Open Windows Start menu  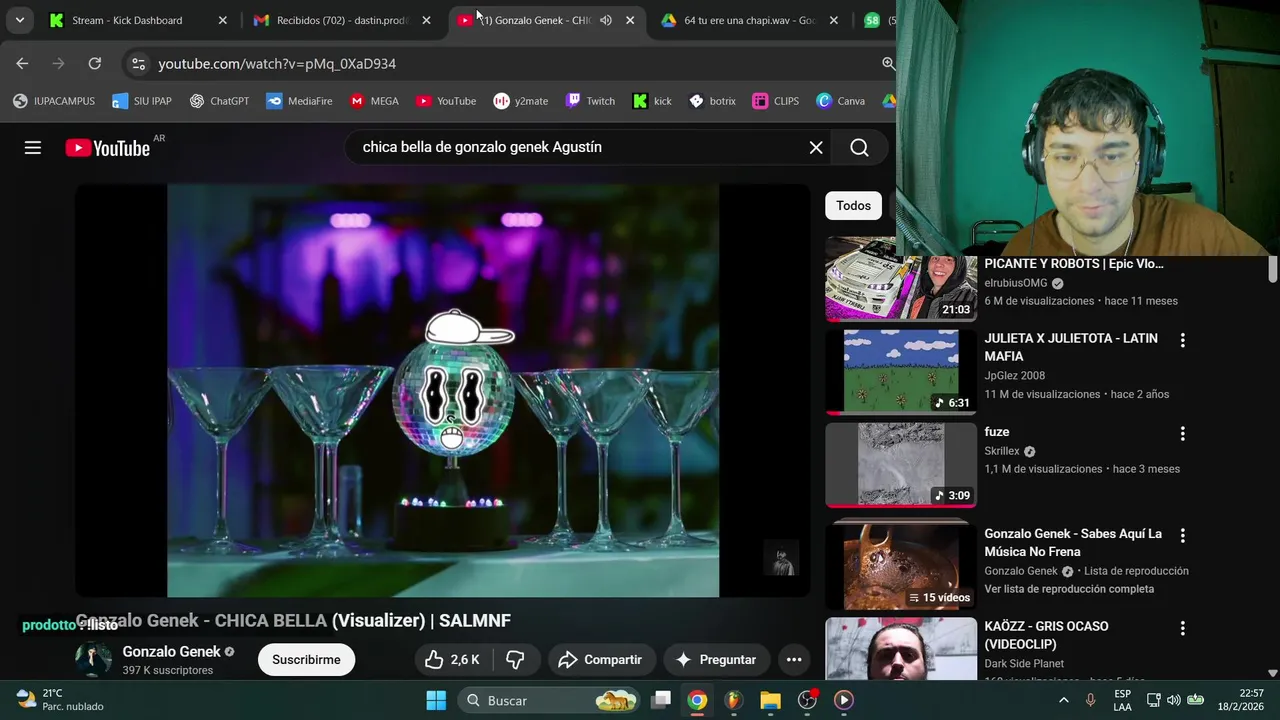pyautogui.click(x=436, y=700)
